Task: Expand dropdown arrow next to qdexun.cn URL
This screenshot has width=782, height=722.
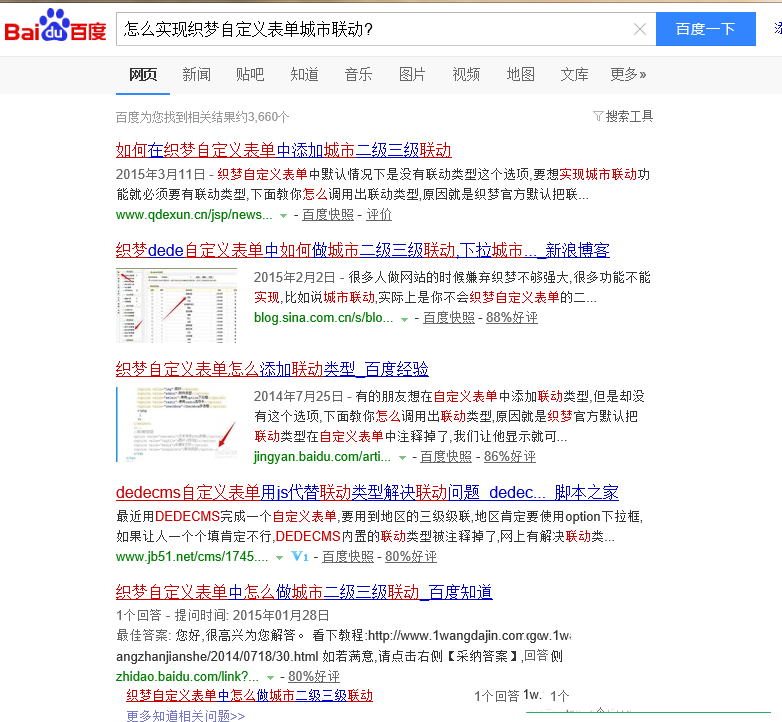Action: pos(283,216)
